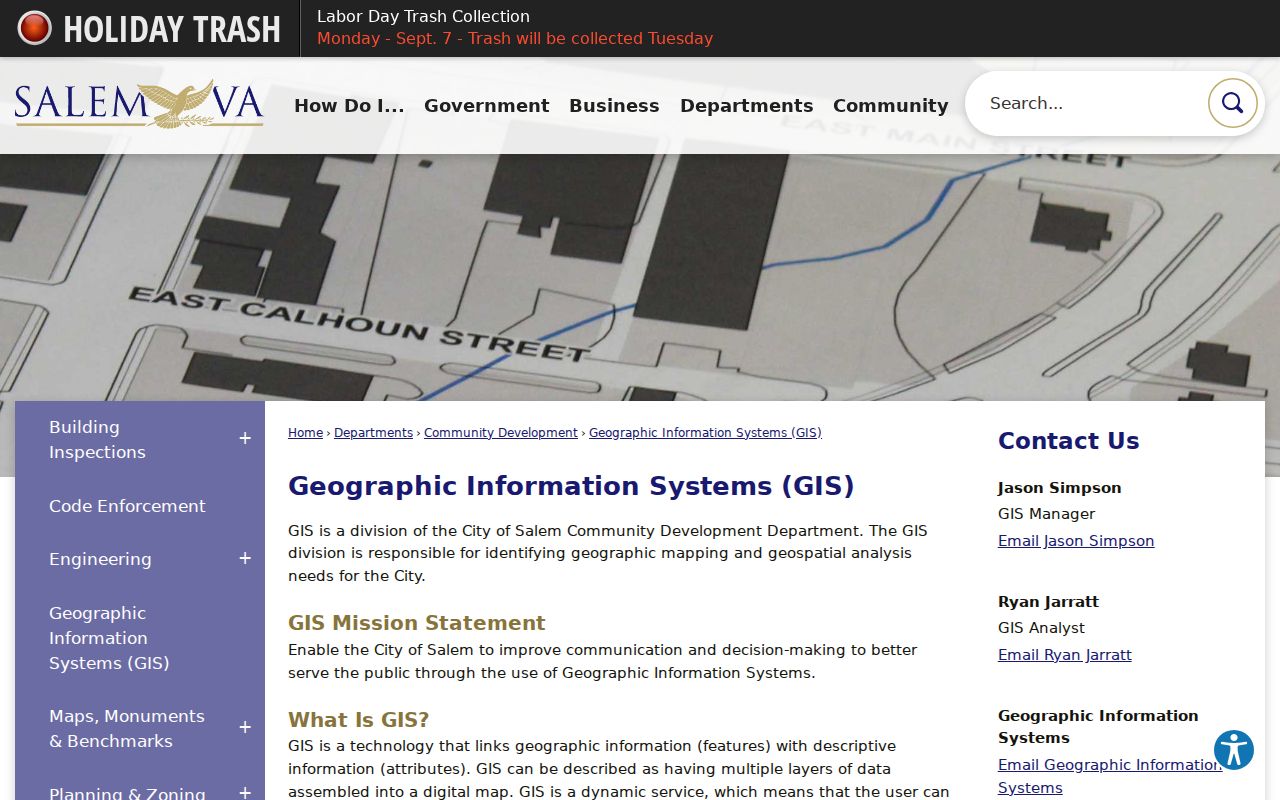Viewport: 1280px width, 800px height.
Task: Email Jason Simpson link
Action: [1076, 541]
